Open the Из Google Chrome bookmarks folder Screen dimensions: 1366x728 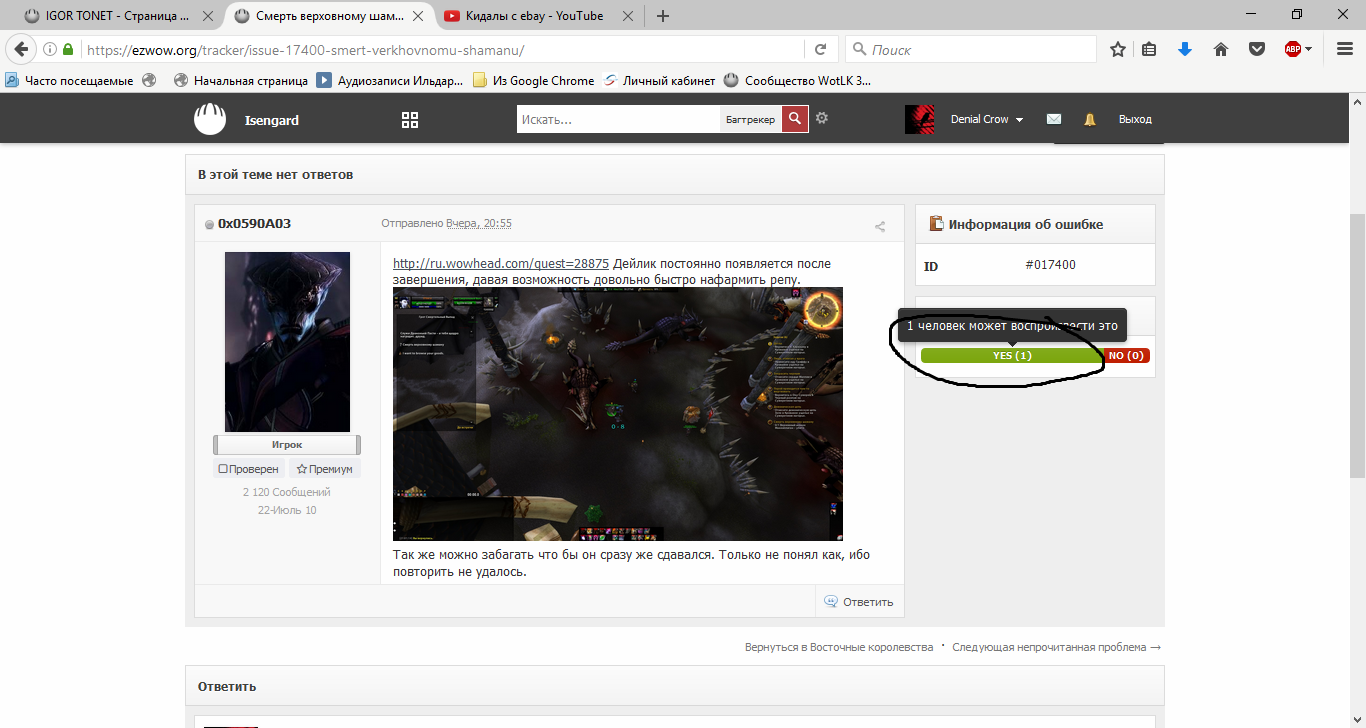(x=533, y=81)
